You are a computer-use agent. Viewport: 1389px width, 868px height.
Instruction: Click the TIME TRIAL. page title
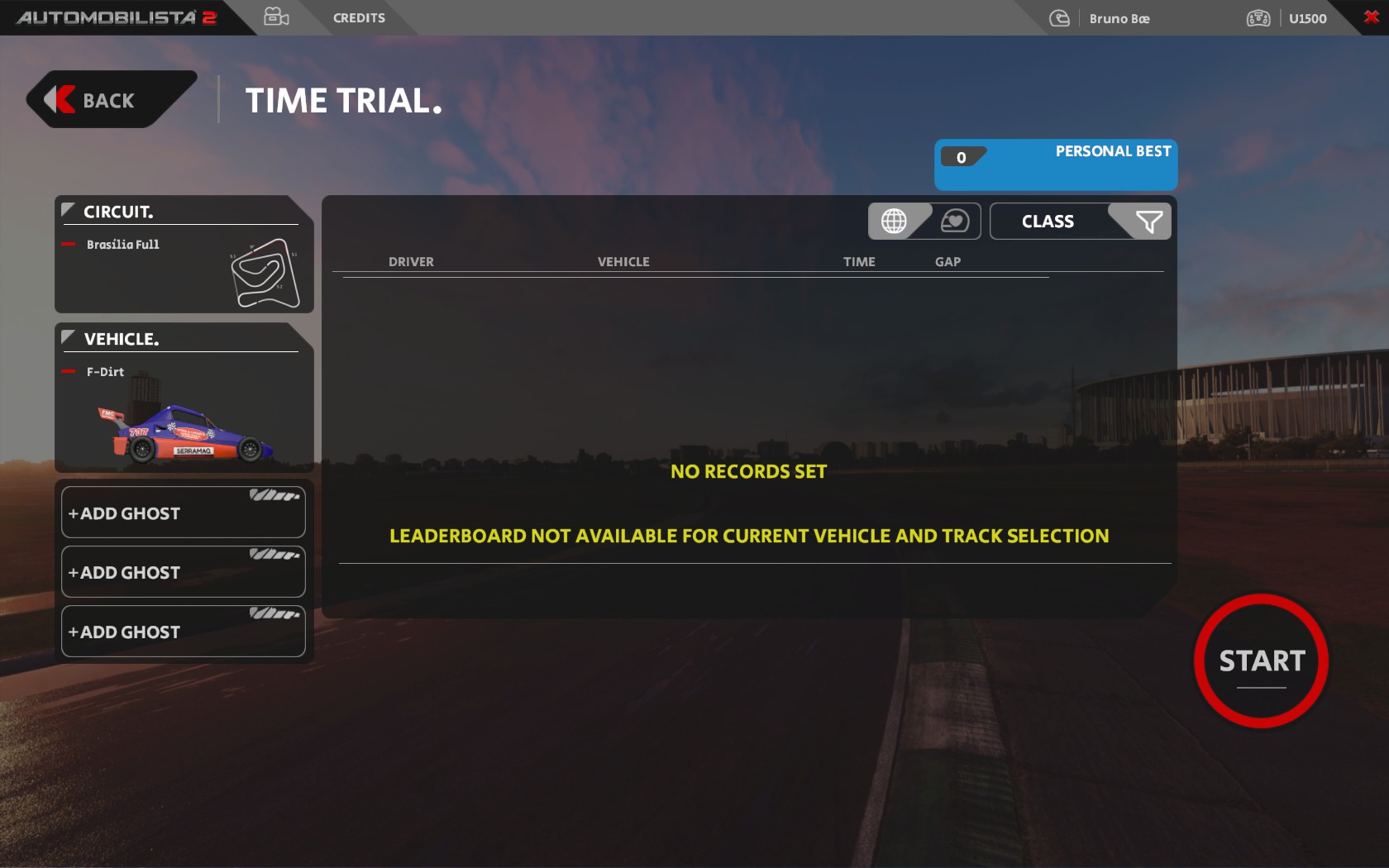(x=344, y=101)
